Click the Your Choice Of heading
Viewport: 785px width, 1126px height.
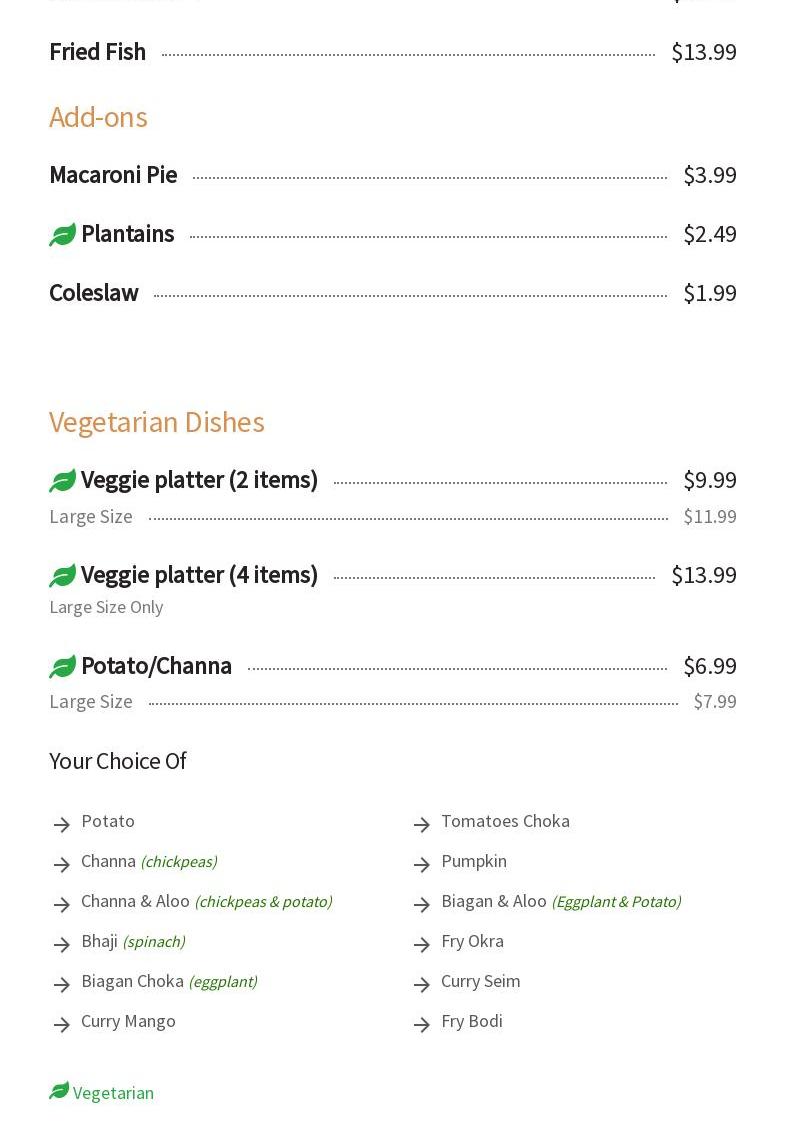click(118, 761)
